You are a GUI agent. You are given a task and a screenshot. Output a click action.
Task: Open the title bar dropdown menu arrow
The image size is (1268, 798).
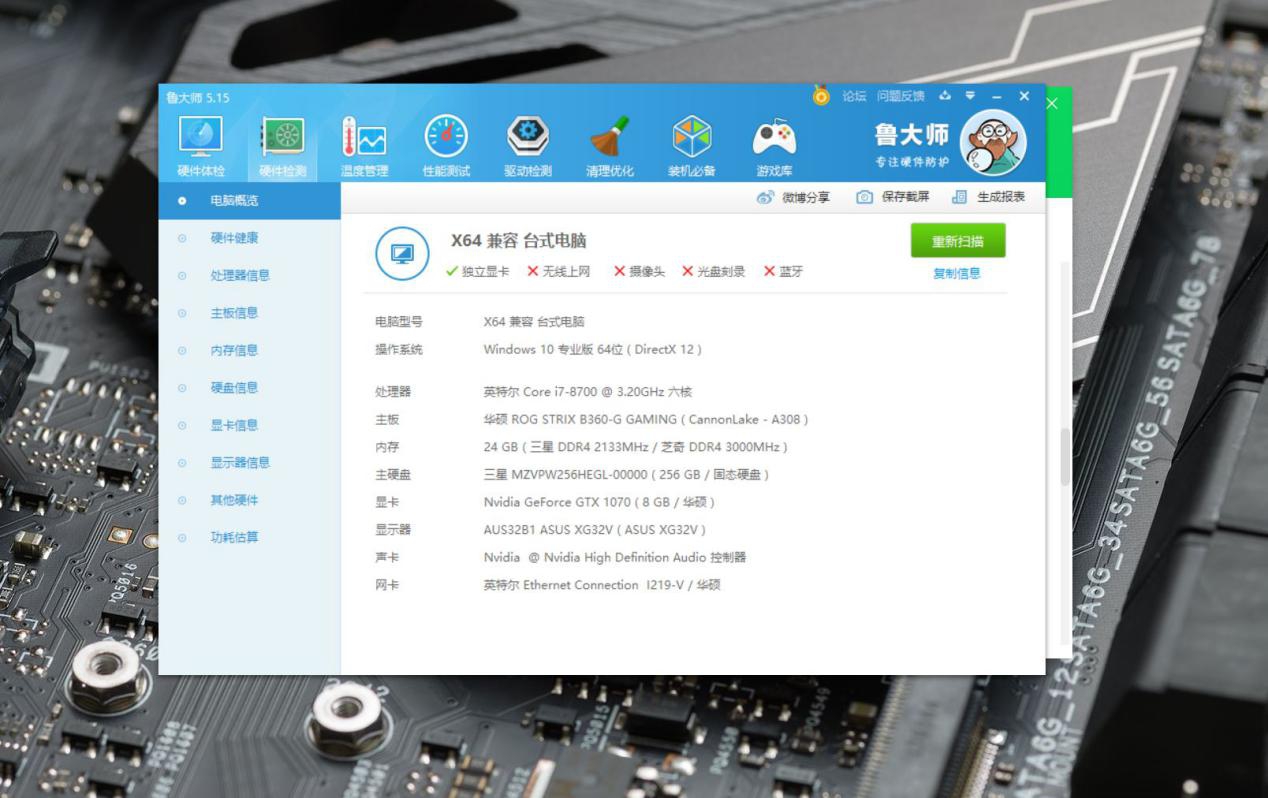coord(970,96)
